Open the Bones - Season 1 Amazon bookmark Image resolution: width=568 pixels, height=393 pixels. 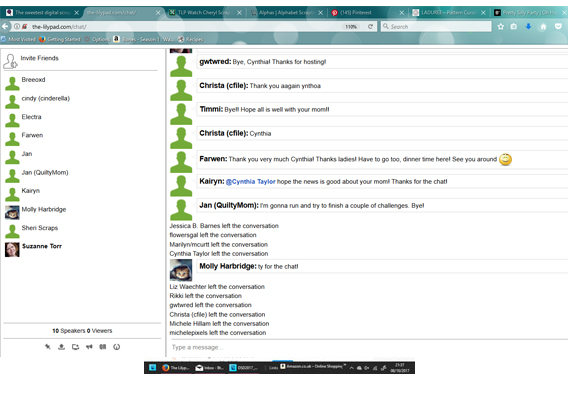tap(144, 39)
